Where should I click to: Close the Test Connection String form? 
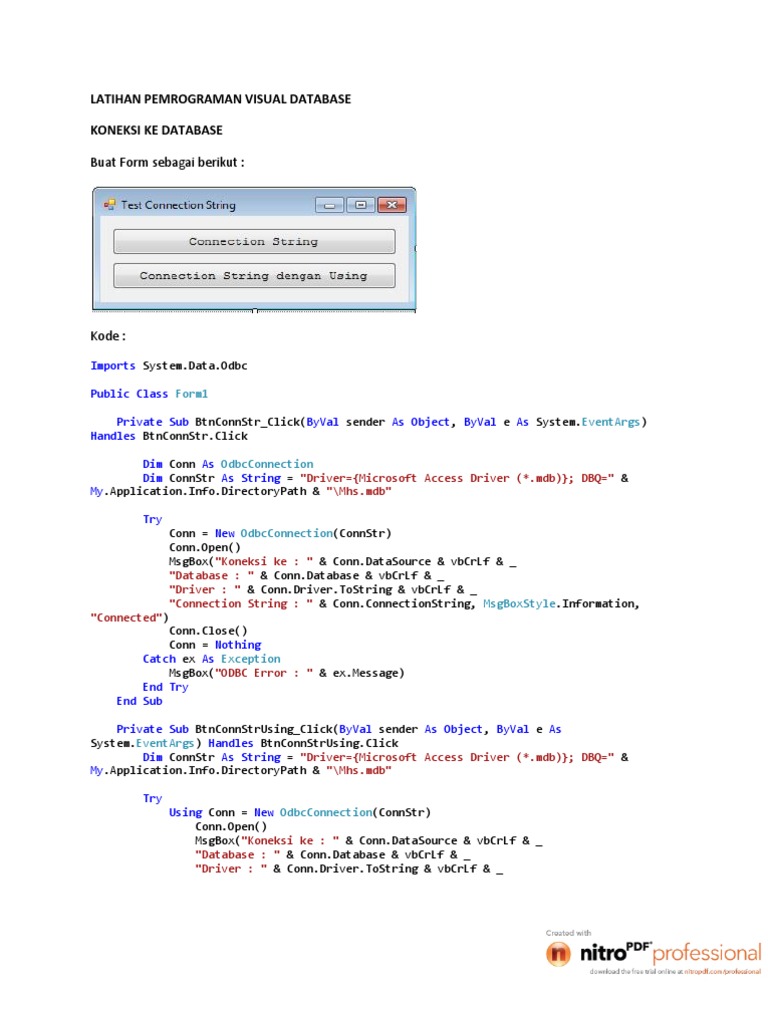(x=392, y=205)
